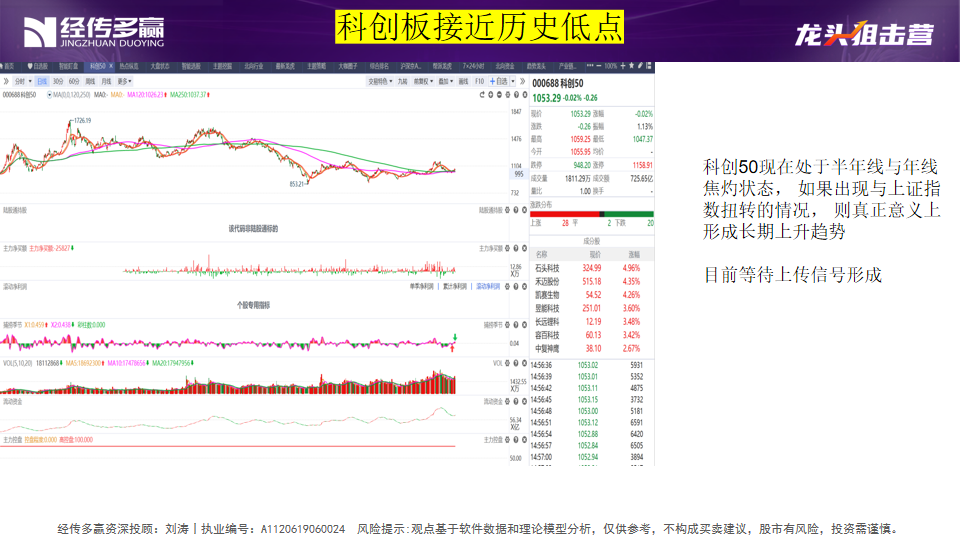Toggle MA indicator checkbox on main chart
This screenshot has width=960, height=540.
pos(50,95)
